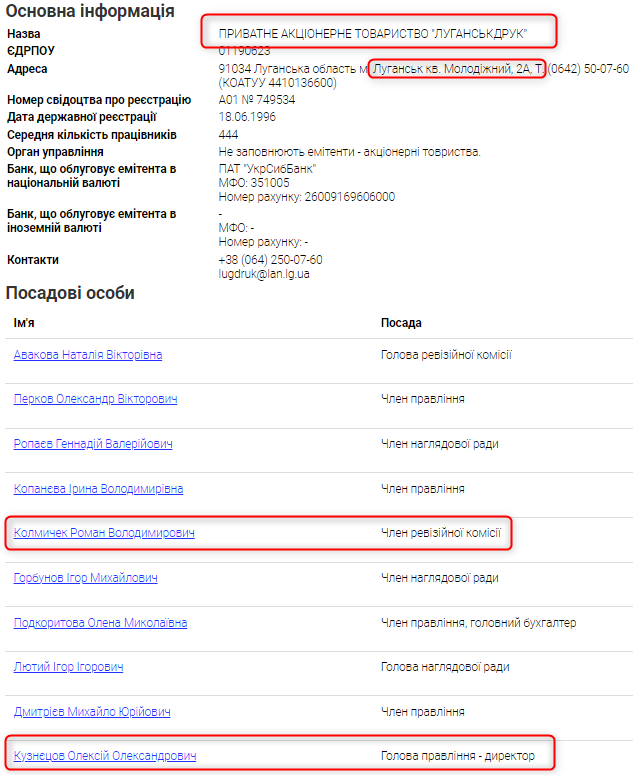Click Горбунов Ігор Михайлович name link
This screenshot has height=775, width=633.
[x=85, y=578]
